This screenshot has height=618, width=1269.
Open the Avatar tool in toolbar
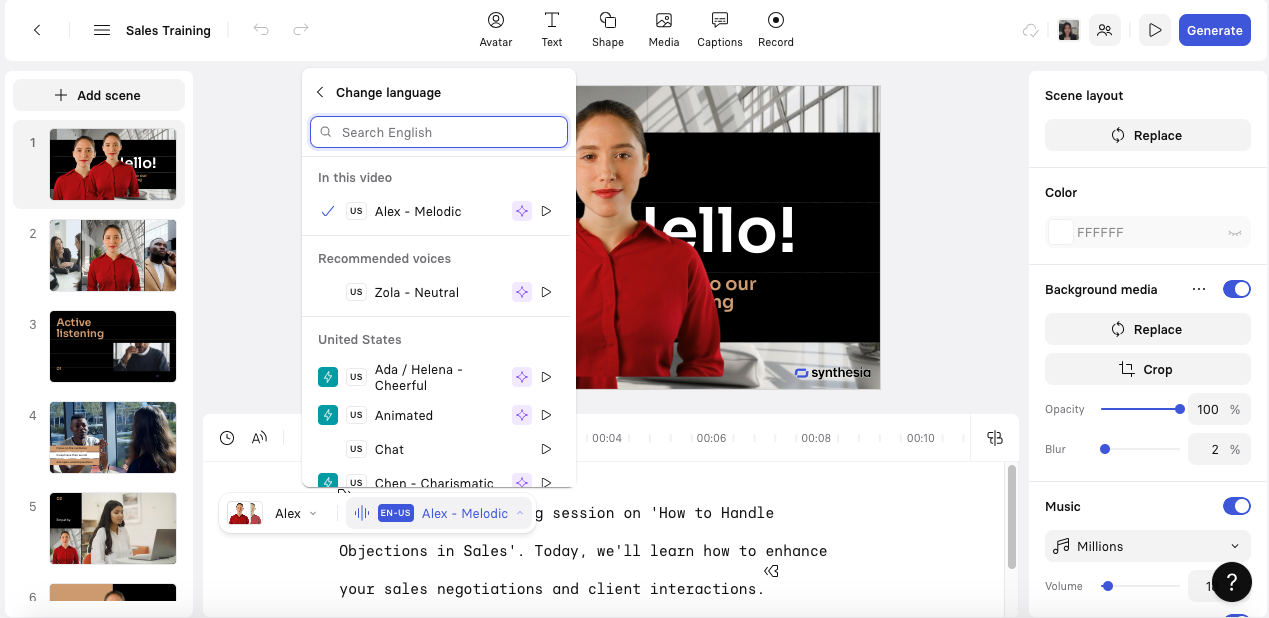click(495, 29)
